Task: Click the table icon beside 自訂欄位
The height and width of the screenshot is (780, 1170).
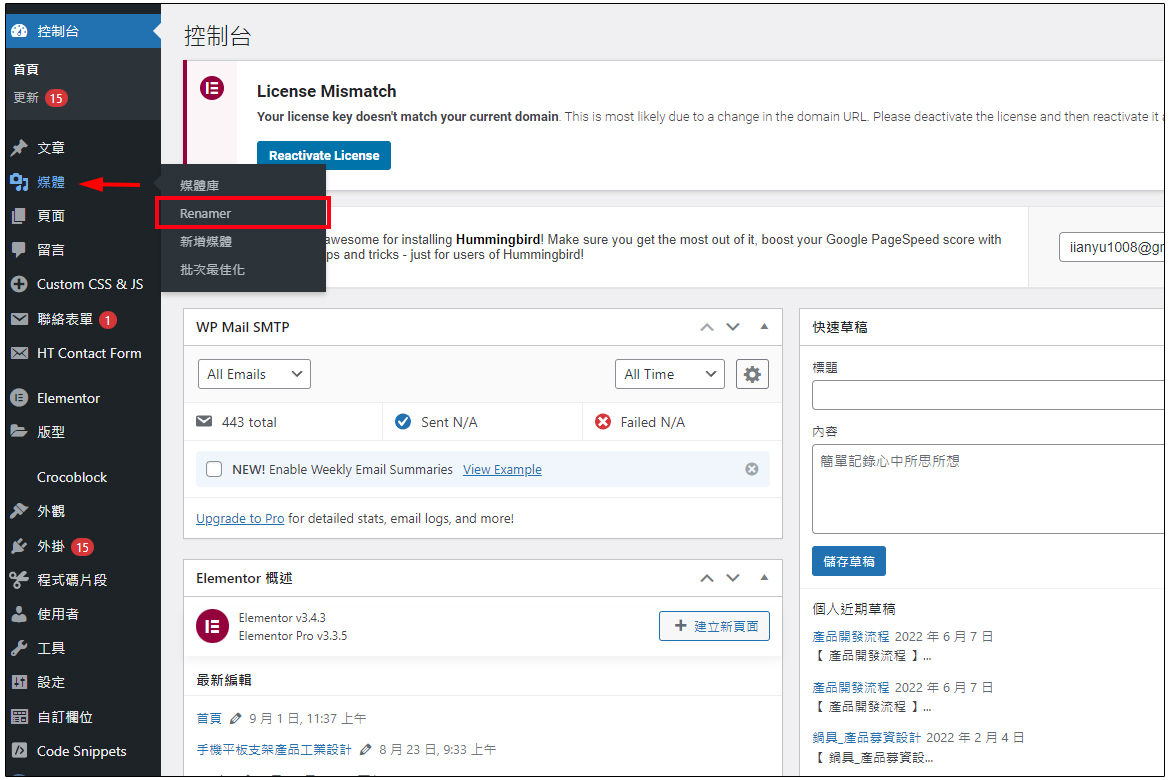Action: [19, 717]
